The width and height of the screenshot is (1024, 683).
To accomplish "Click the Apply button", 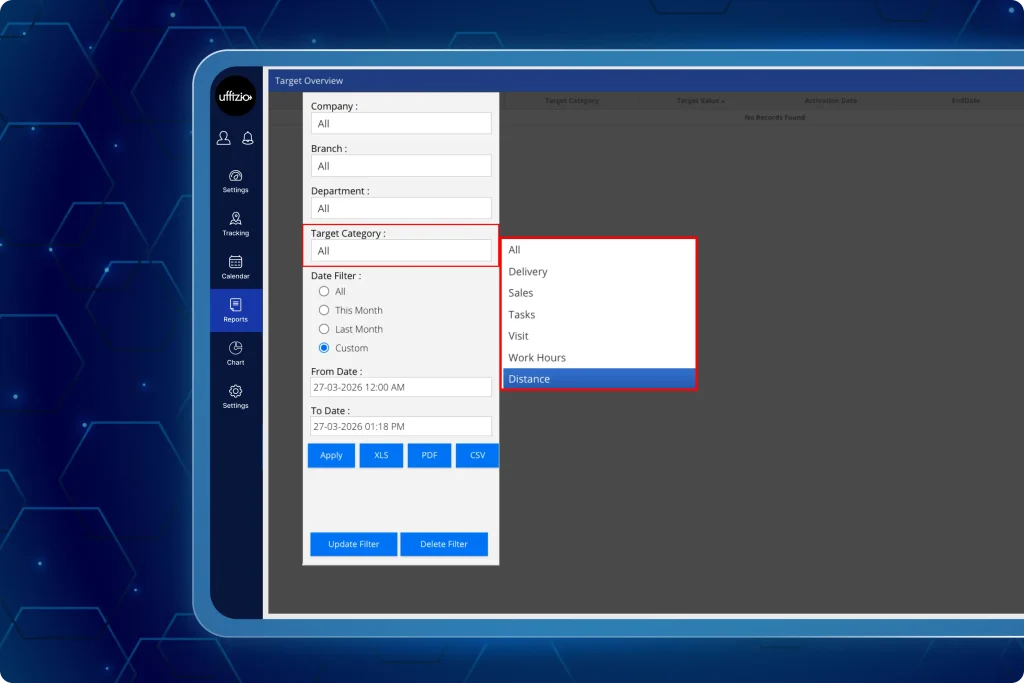I will pyautogui.click(x=331, y=455).
